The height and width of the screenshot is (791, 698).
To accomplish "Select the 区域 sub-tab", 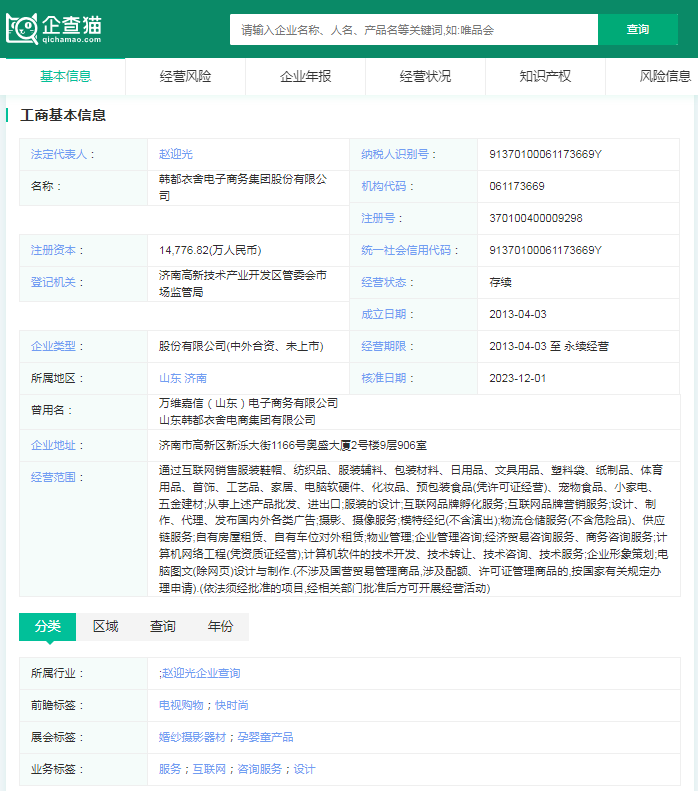I will click(105, 627).
